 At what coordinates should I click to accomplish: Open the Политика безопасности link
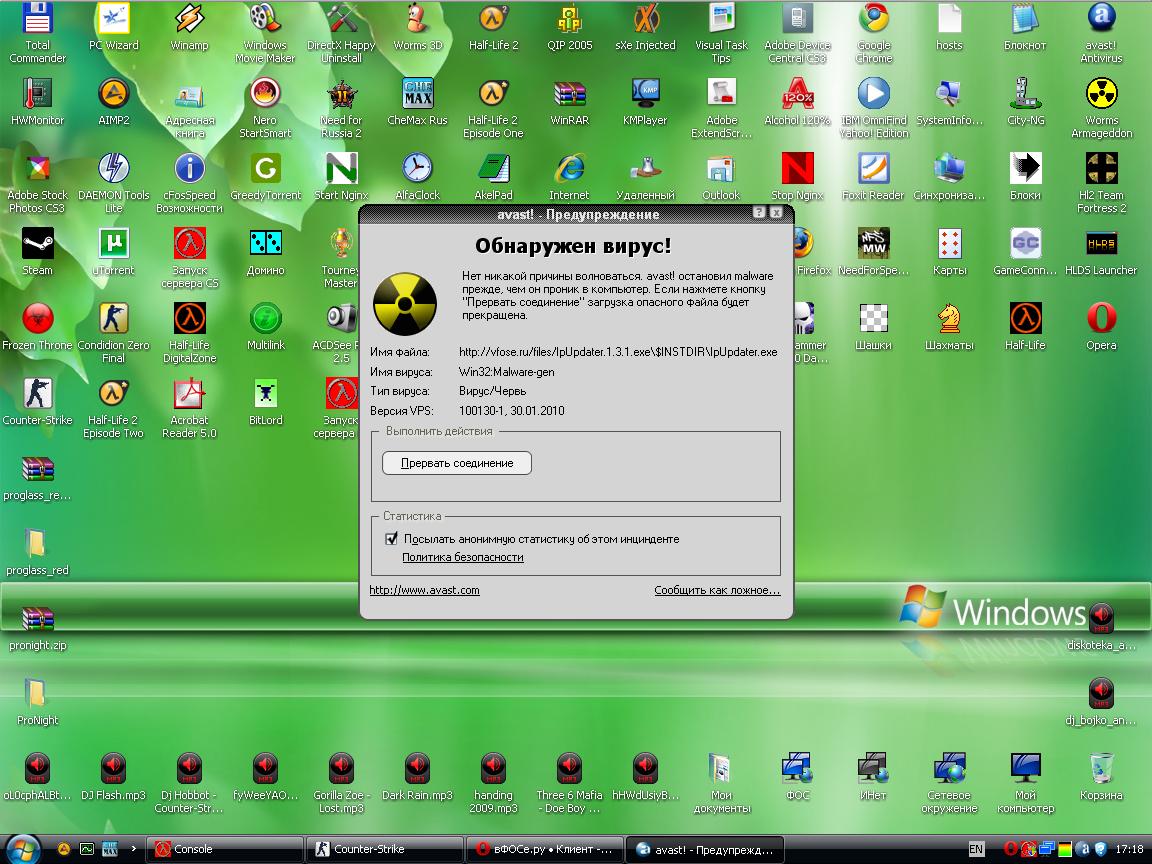click(462, 557)
